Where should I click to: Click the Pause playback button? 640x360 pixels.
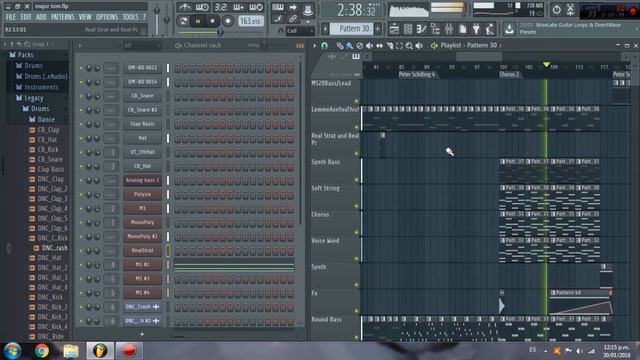click(198, 21)
